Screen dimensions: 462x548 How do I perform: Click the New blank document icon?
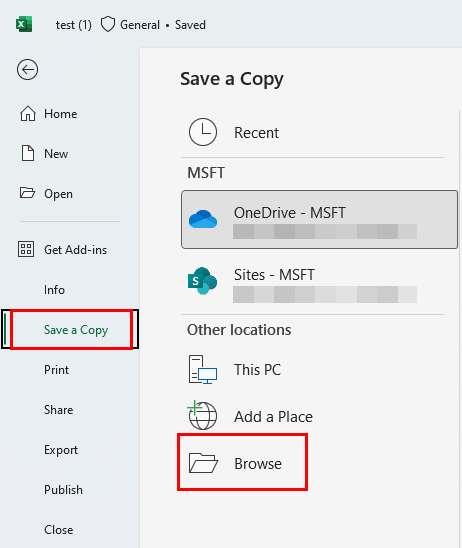pyautogui.click(x=28, y=153)
